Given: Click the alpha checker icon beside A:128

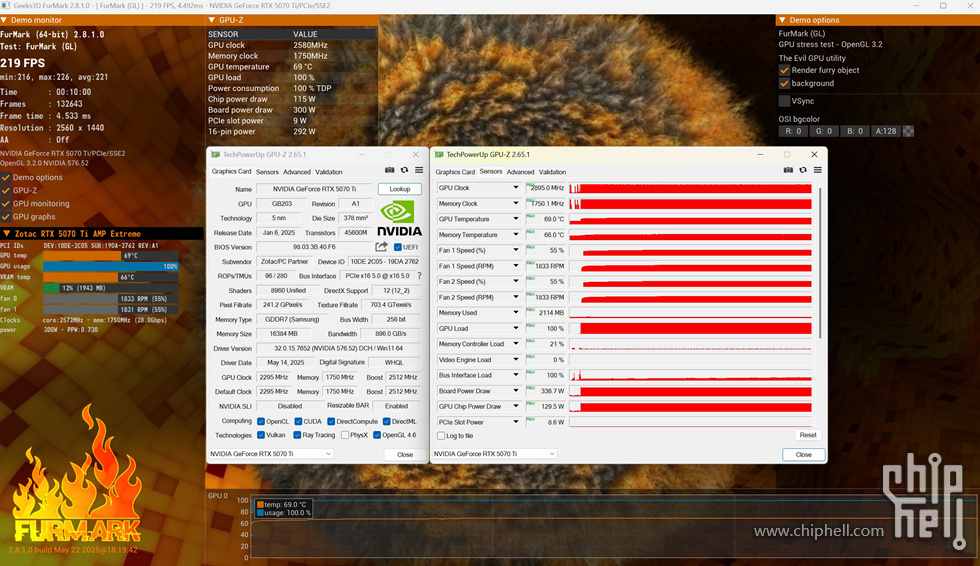Looking at the screenshot, I should (x=908, y=131).
